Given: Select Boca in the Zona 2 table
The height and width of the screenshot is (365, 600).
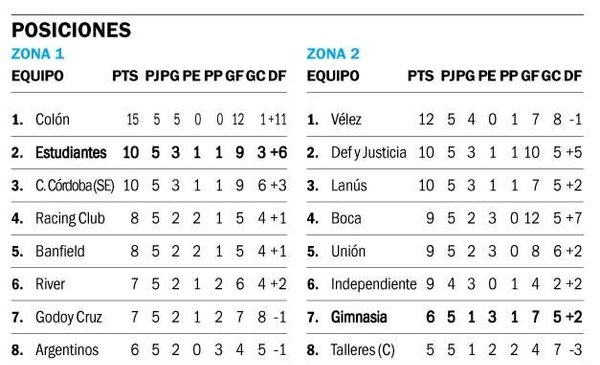Looking at the screenshot, I should tap(346, 218).
